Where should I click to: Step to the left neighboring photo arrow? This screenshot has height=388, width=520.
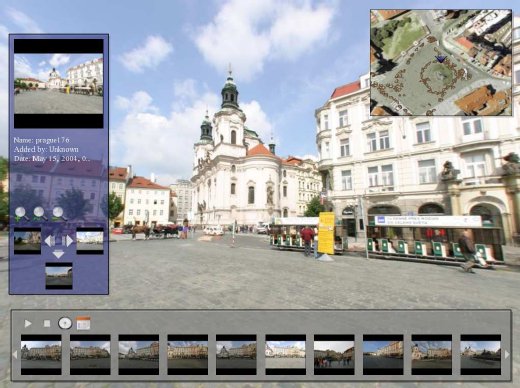49,241
